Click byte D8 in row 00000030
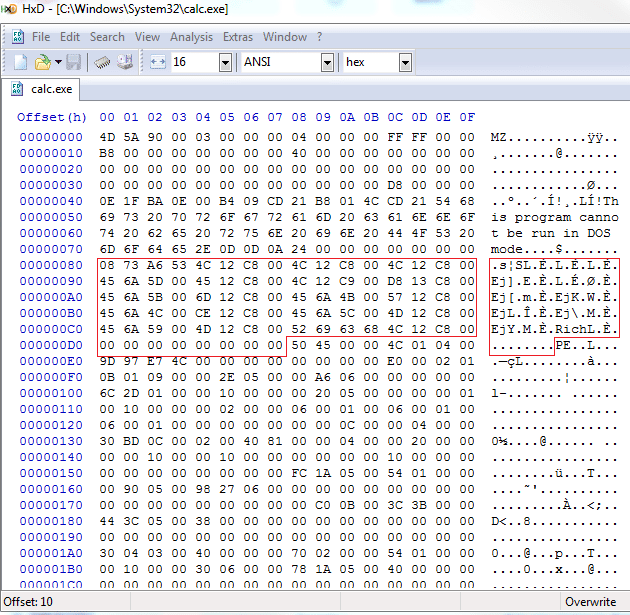This screenshot has height=615, width=630. point(395,185)
